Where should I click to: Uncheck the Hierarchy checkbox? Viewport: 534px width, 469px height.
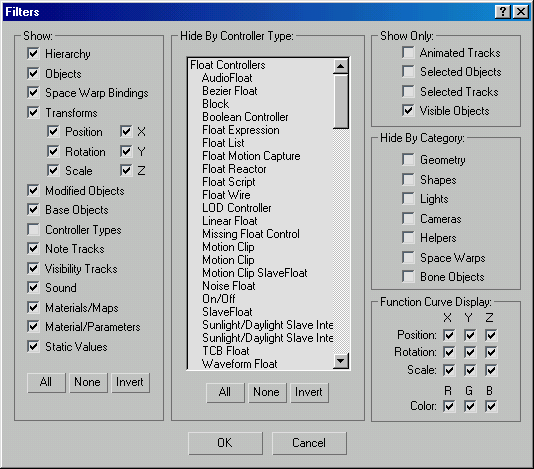pos(33,53)
